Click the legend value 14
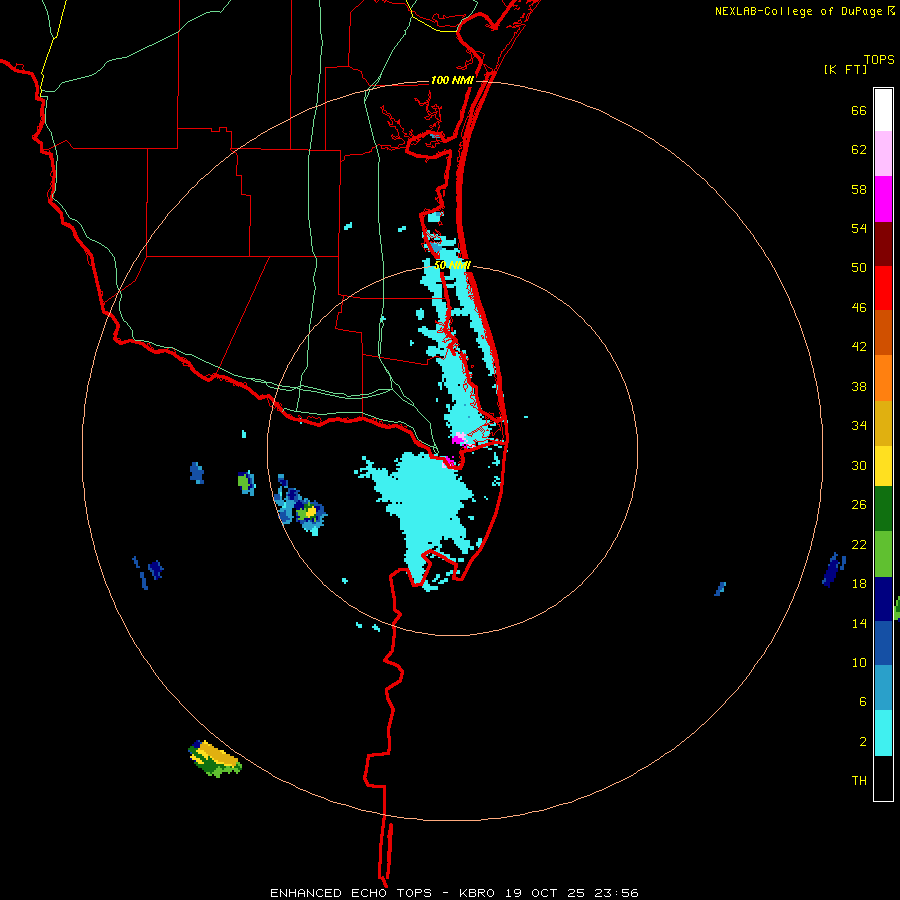 pyautogui.click(x=859, y=623)
